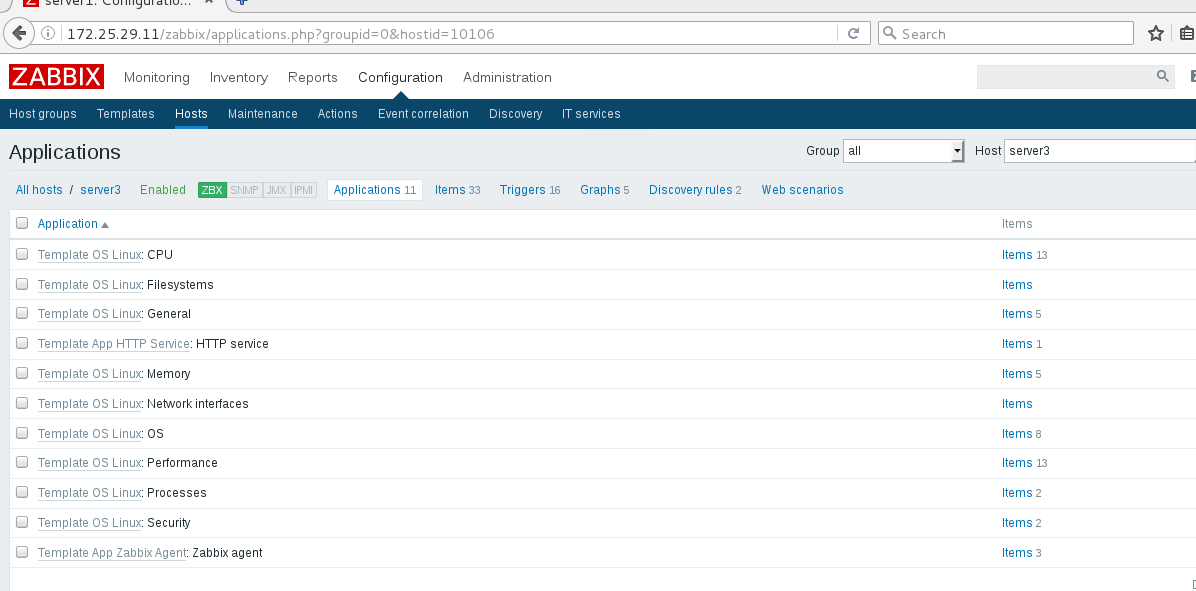The height and width of the screenshot is (591, 1196).
Task: Open Items link for Filesystems row
Action: tap(1017, 284)
